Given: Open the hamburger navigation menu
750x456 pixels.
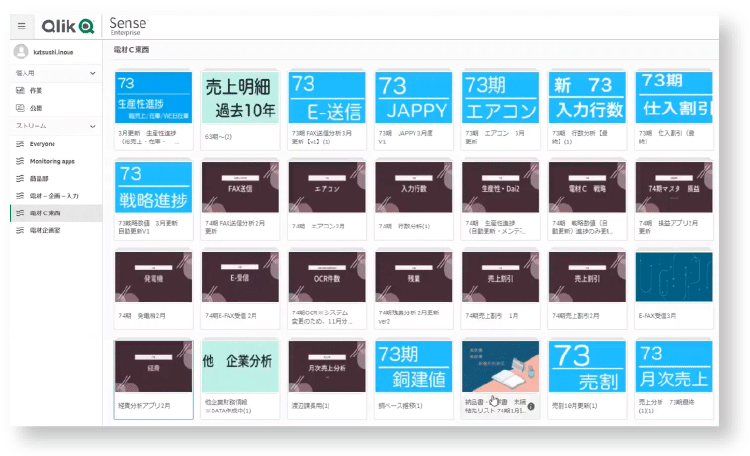Looking at the screenshot, I should pos(22,26).
